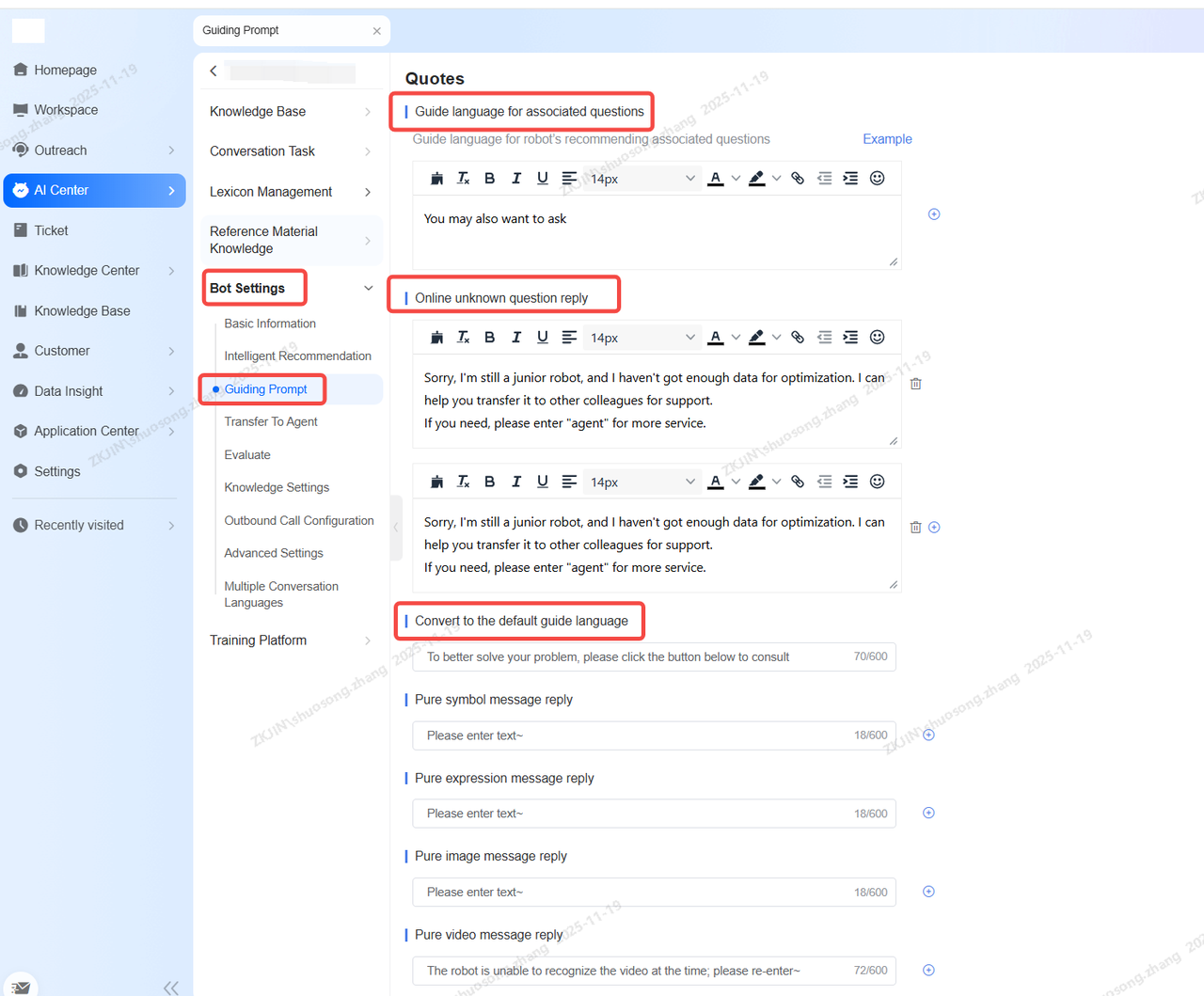This screenshot has width=1204, height=996.
Task: Click plus icon beside Pure video message reply
Action: tap(928, 971)
